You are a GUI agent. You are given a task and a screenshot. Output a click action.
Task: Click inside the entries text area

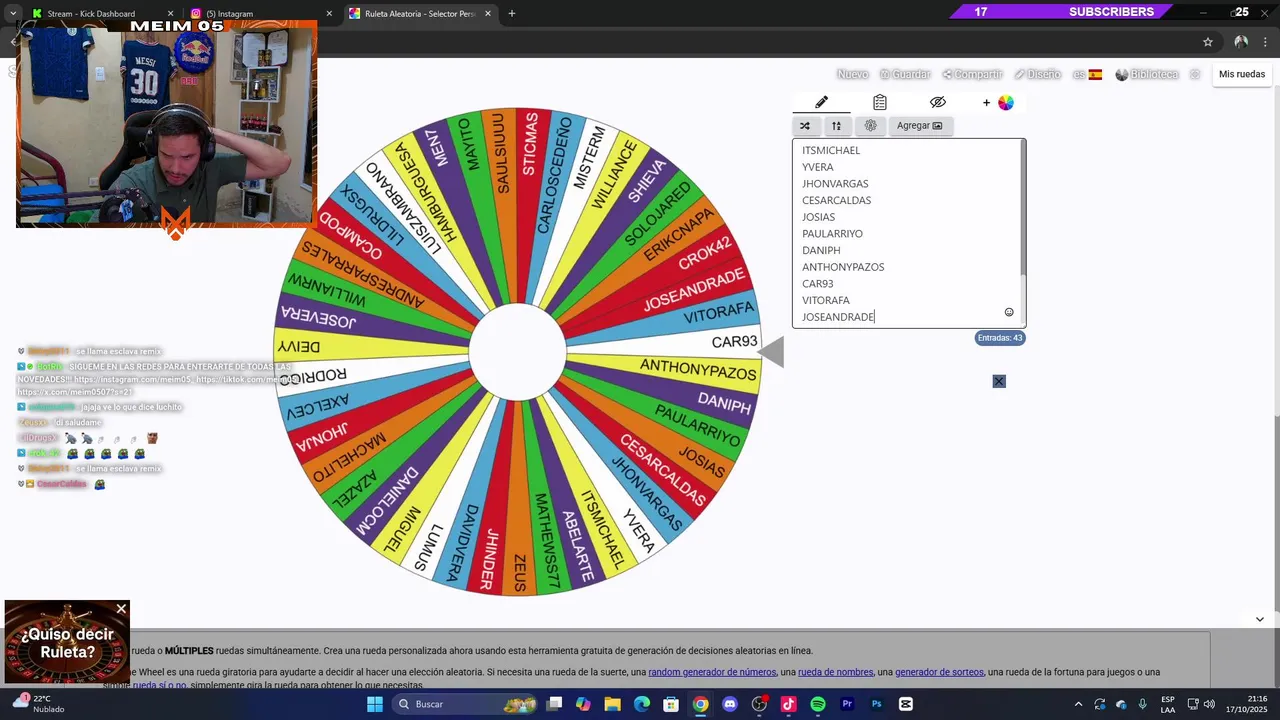tap(906, 233)
